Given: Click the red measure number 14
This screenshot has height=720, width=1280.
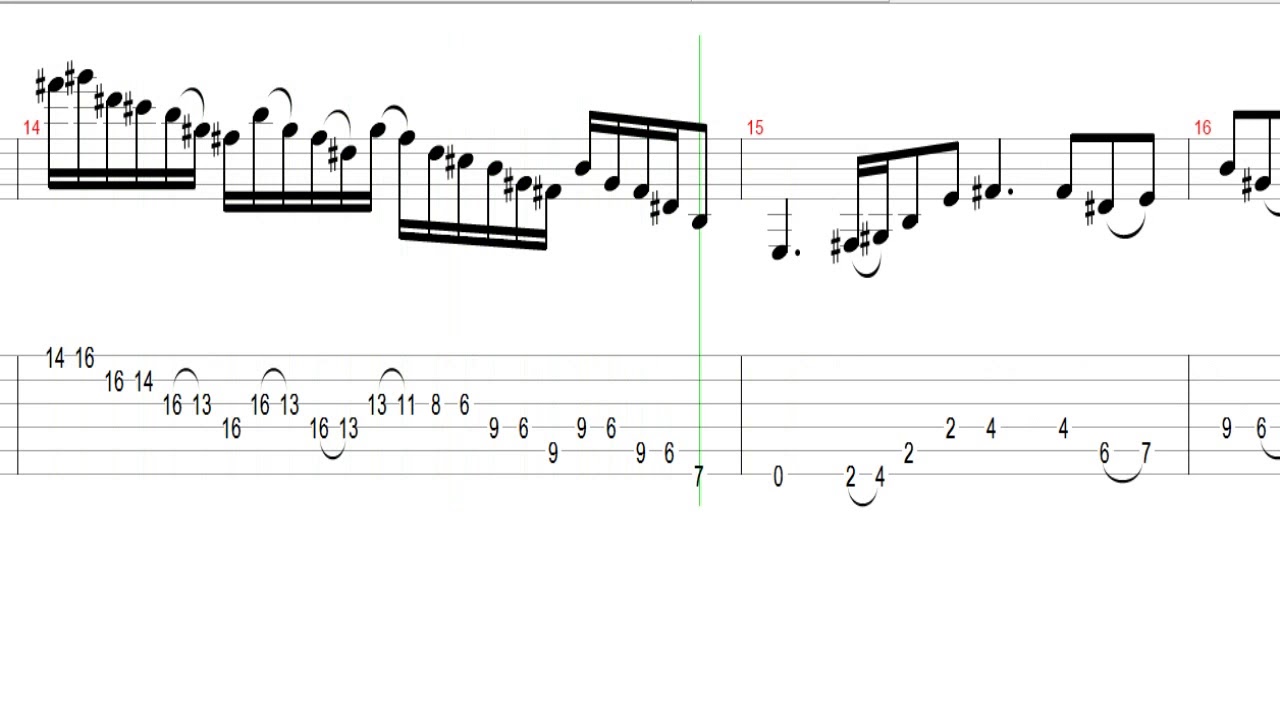Looking at the screenshot, I should pyautogui.click(x=32, y=128).
